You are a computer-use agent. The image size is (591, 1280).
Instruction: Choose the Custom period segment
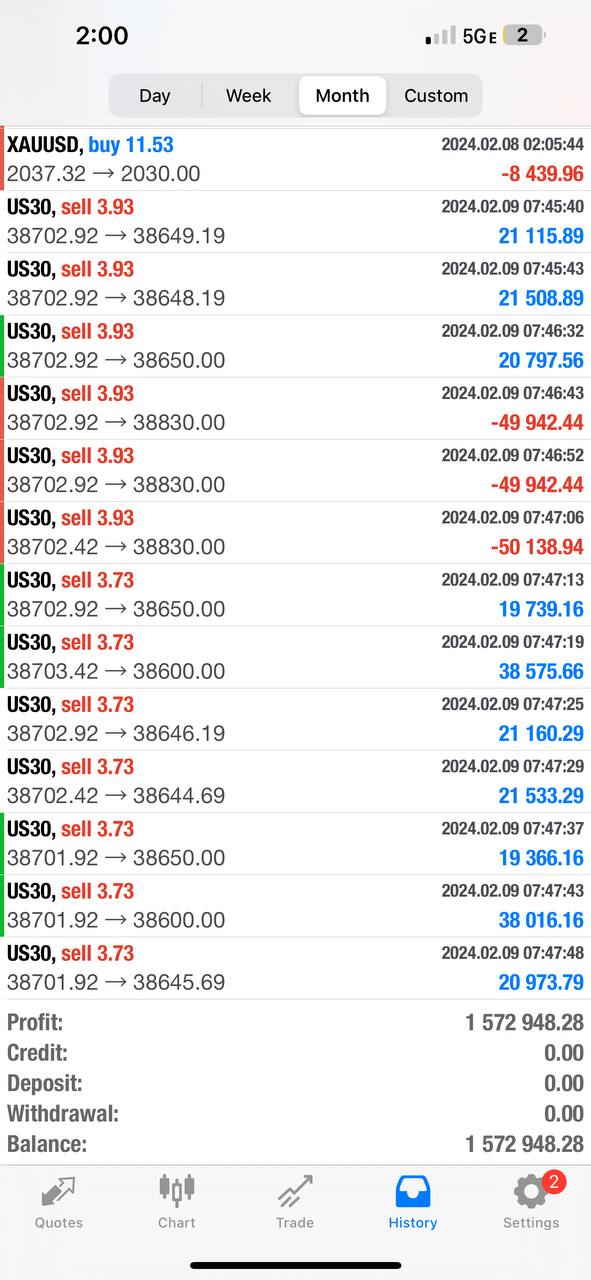436,96
